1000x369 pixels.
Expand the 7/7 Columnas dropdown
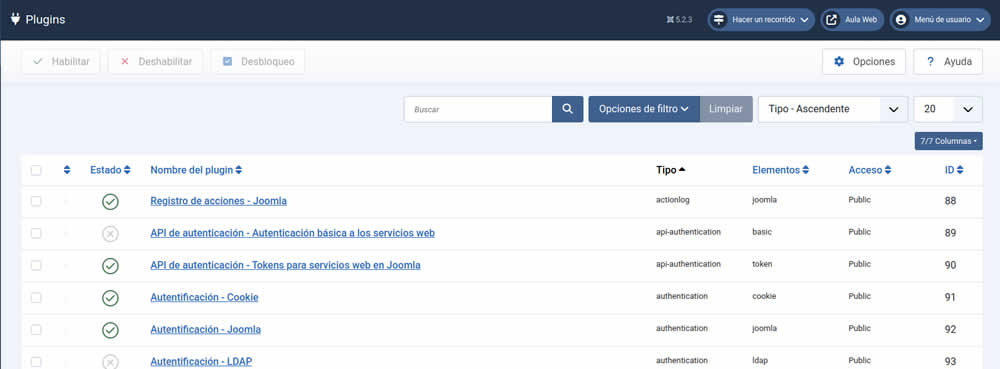[x=948, y=141]
